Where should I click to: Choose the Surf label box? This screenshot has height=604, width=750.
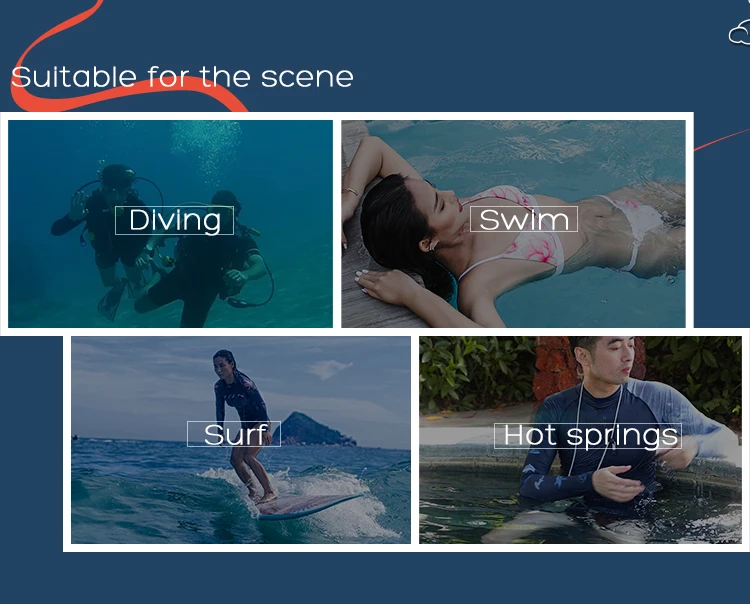234,434
